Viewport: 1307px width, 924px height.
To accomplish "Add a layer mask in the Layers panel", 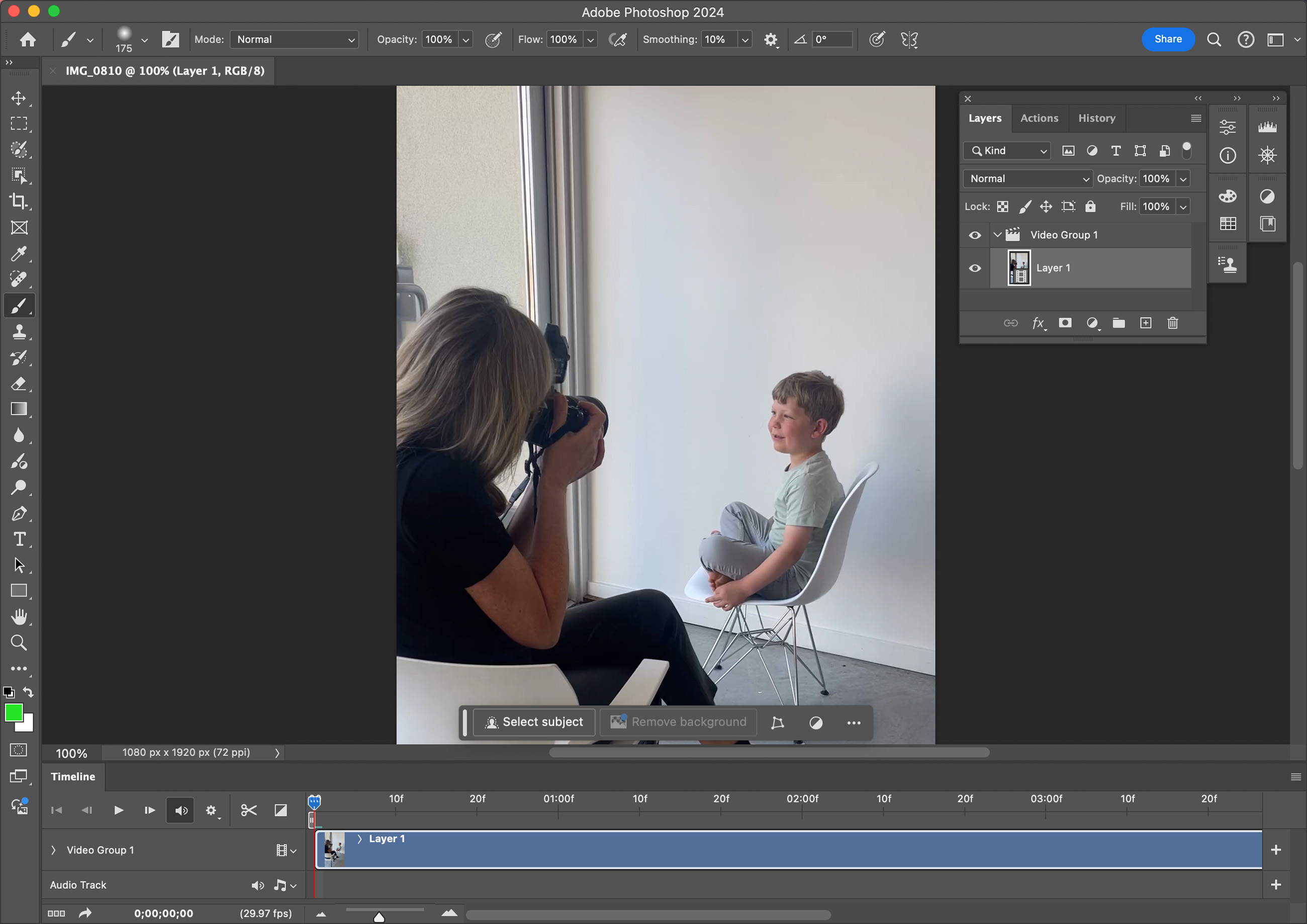I will (1065, 323).
